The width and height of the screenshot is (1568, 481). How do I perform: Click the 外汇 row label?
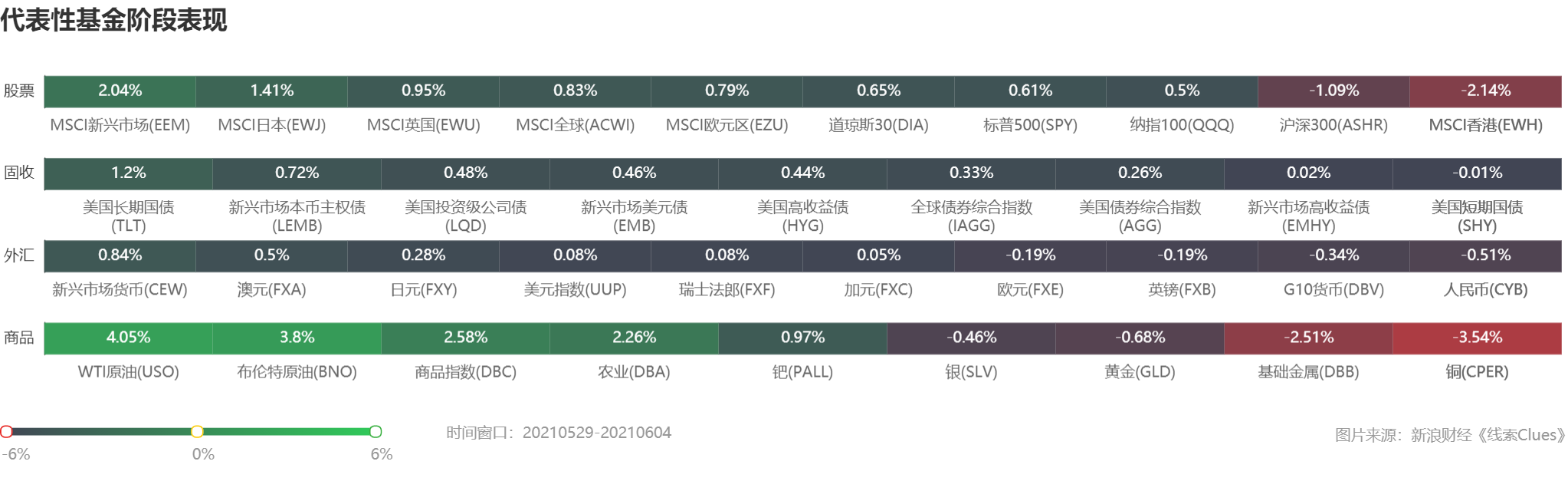(x=19, y=255)
